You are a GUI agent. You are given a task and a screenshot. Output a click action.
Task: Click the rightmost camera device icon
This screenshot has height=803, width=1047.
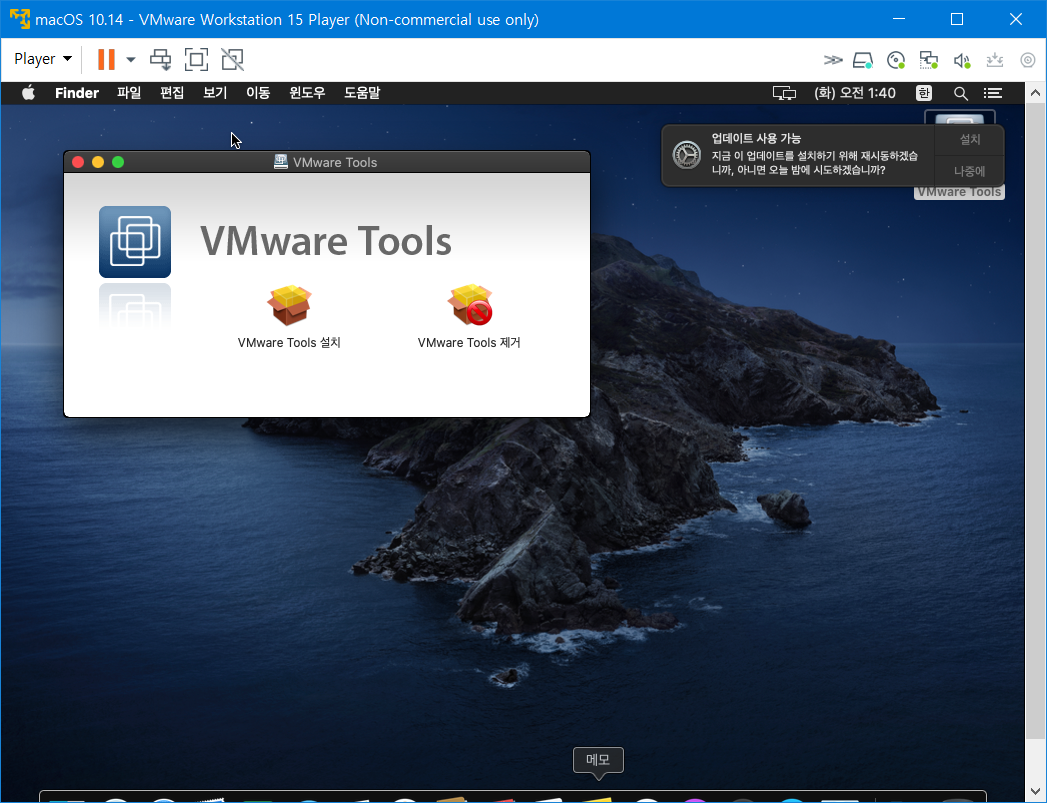coord(1028,60)
